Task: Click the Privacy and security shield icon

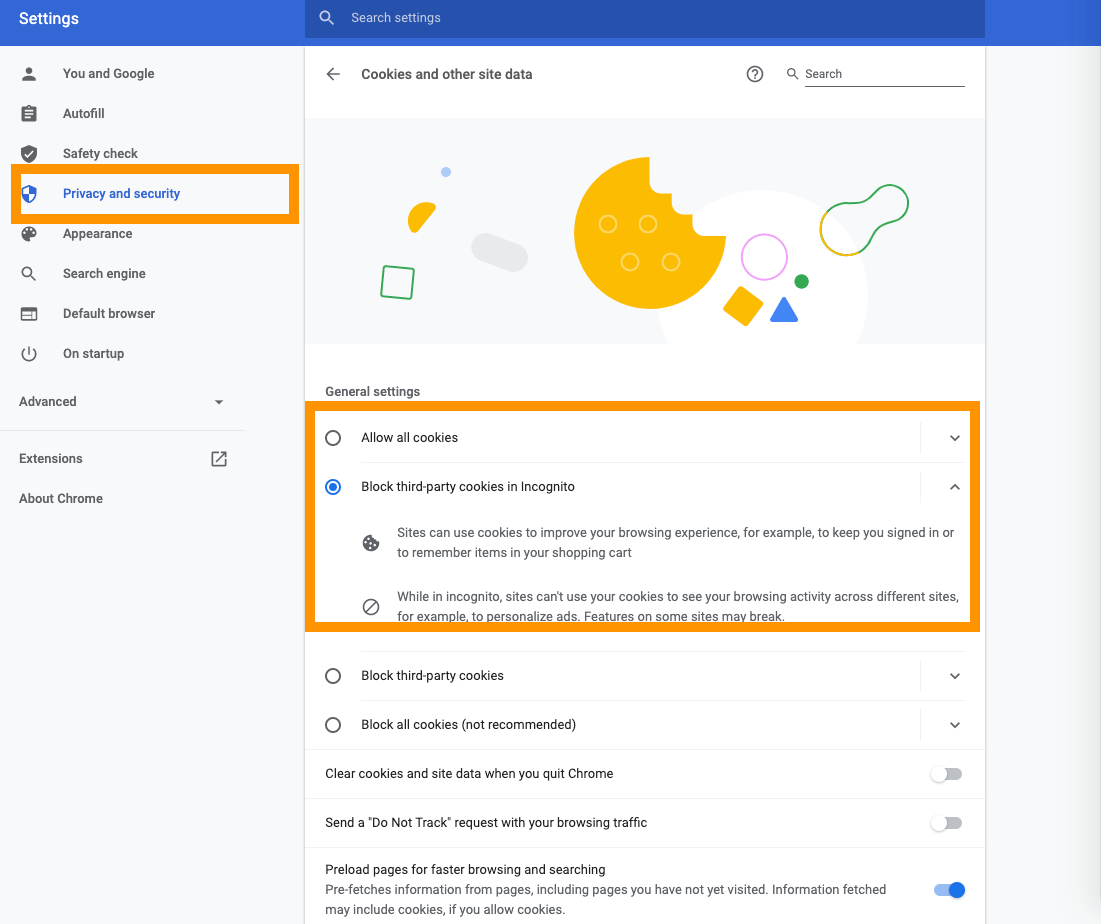Action: pyautogui.click(x=29, y=194)
